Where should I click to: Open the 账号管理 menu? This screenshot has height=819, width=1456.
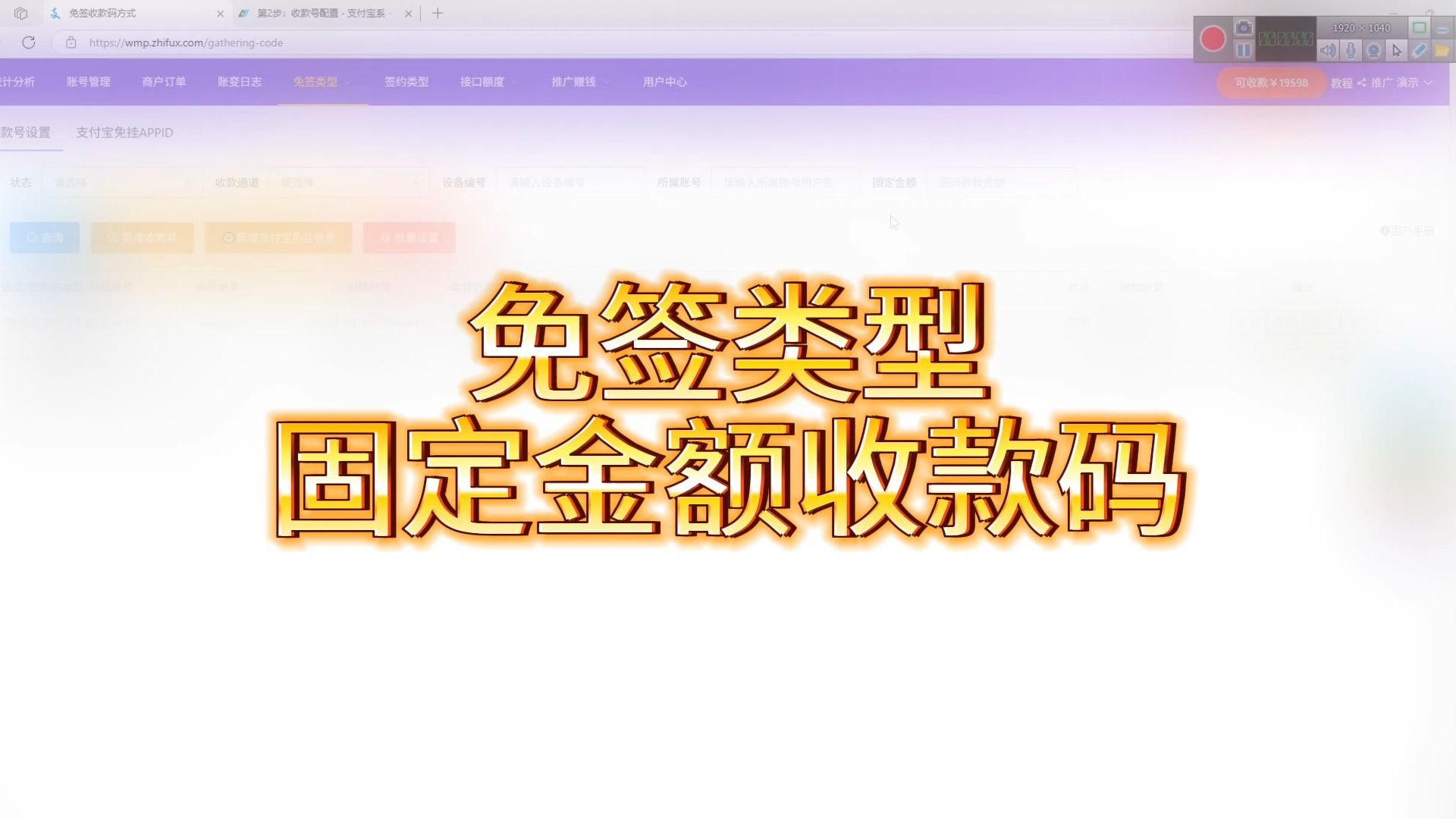tap(88, 82)
